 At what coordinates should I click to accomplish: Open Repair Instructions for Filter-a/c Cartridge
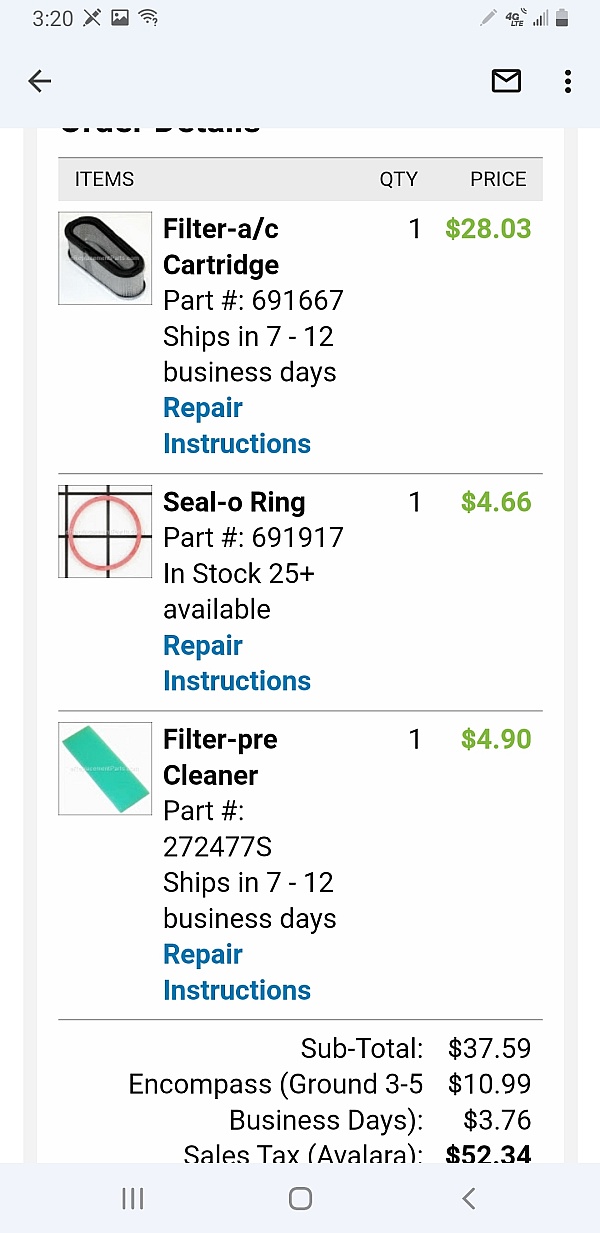tap(220, 425)
